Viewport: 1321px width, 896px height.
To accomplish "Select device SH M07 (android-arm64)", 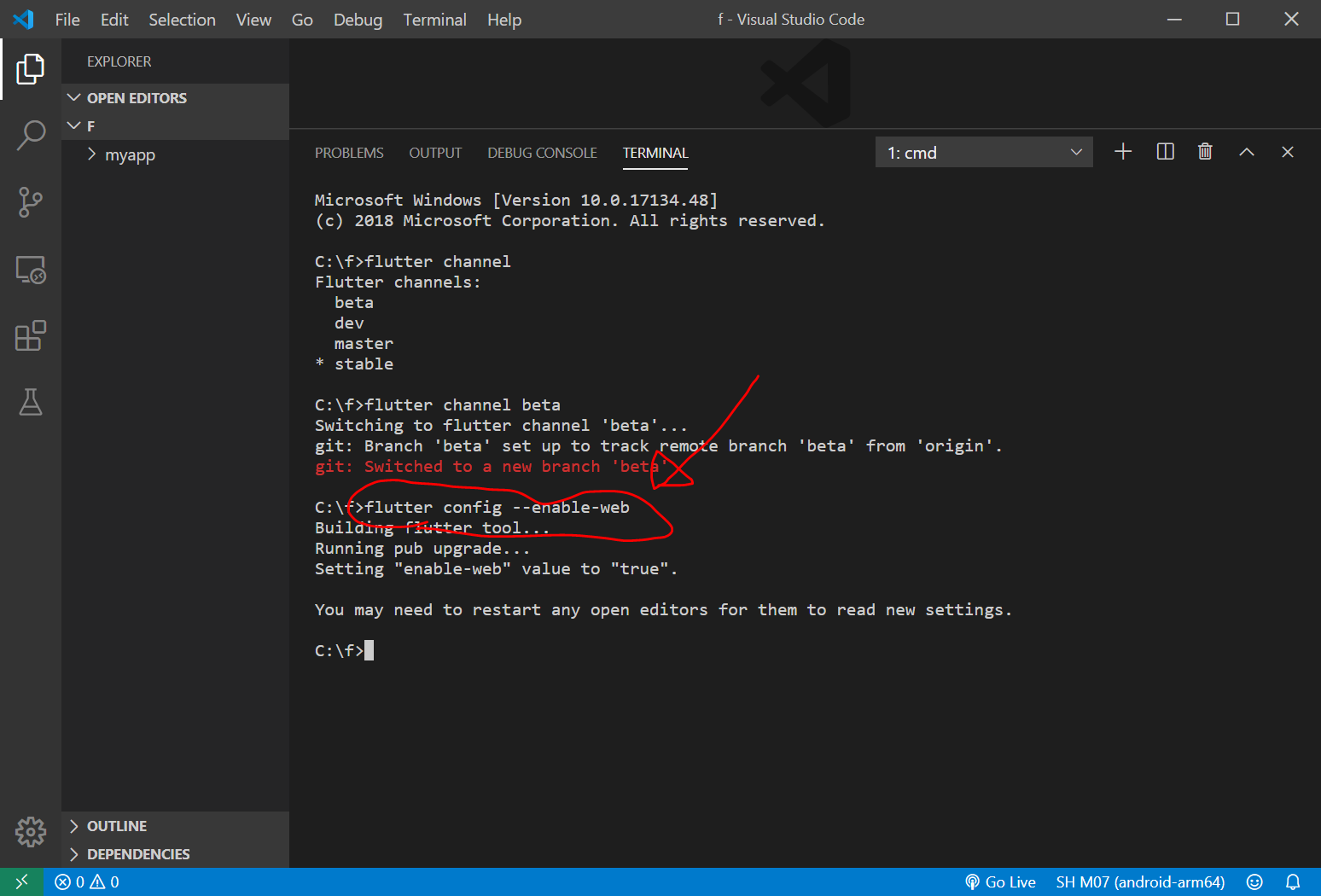I will 1140,881.
